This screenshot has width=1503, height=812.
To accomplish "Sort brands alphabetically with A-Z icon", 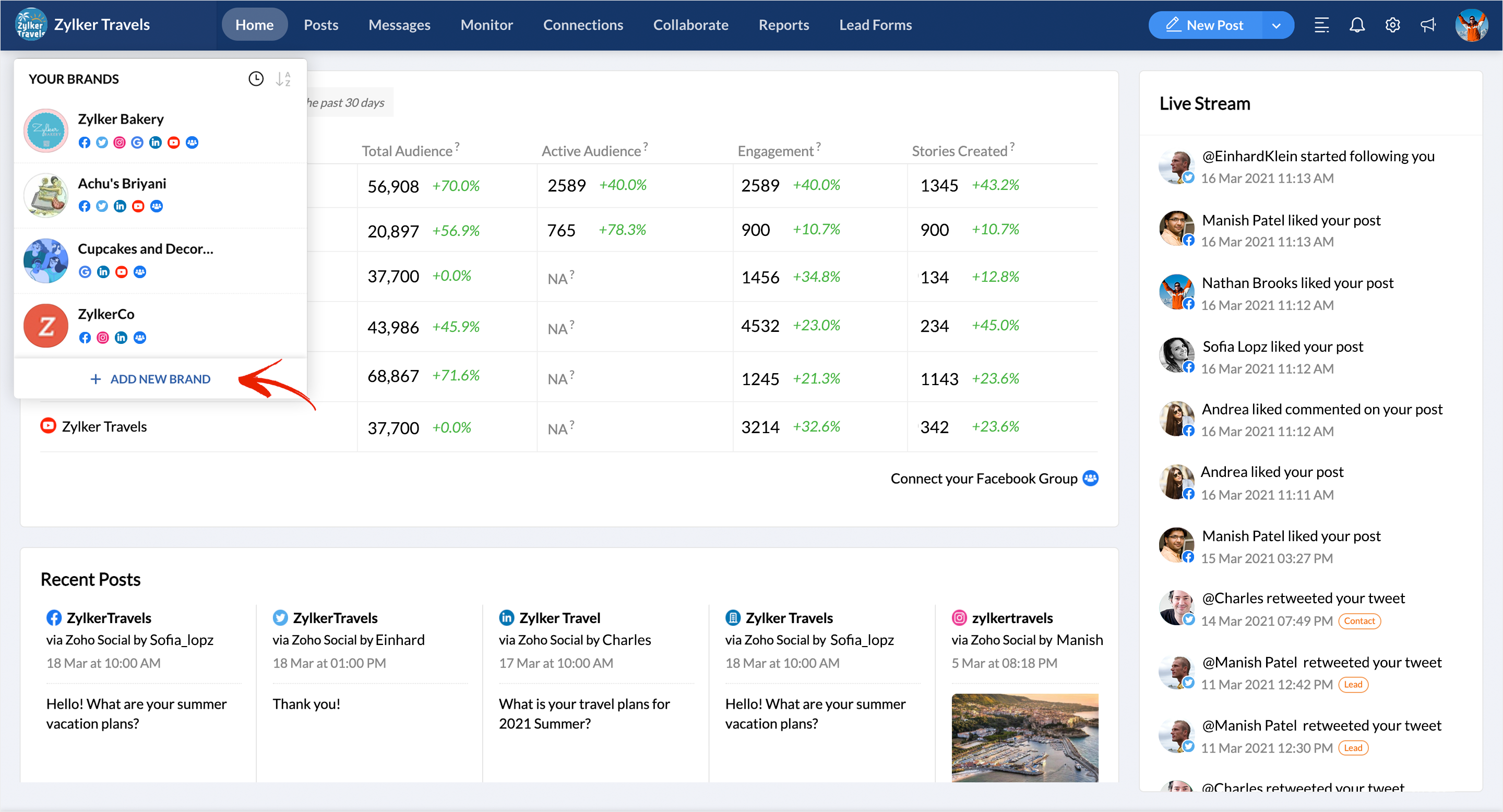I will pyautogui.click(x=283, y=79).
